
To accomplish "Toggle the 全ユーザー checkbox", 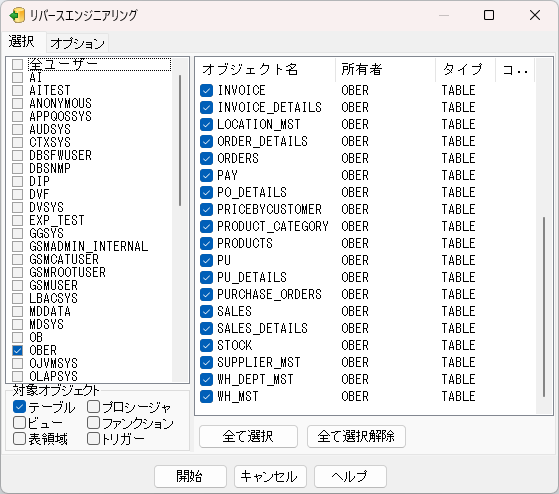I will click(x=17, y=65).
